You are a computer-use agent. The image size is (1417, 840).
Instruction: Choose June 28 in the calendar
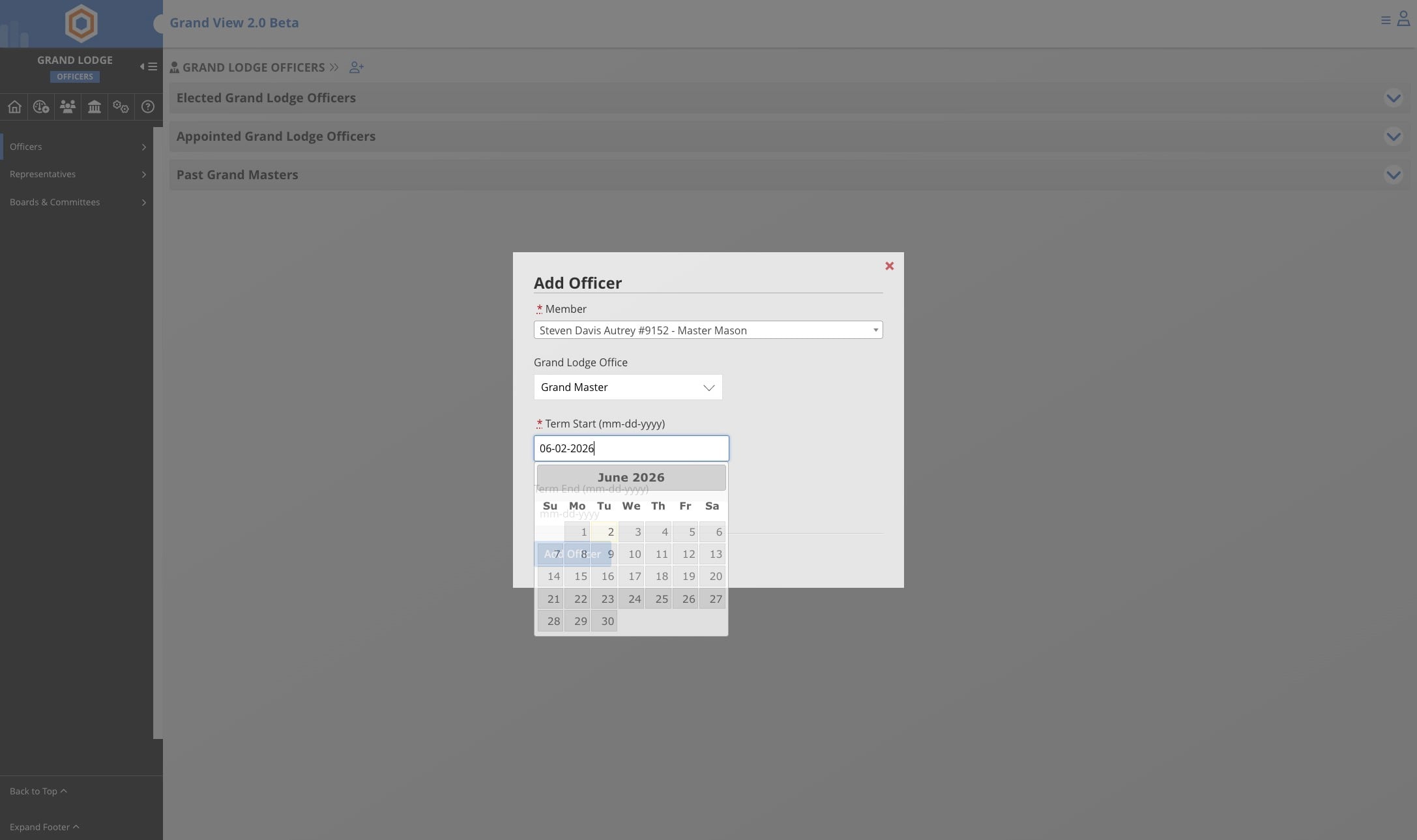(x=550, y=621)
